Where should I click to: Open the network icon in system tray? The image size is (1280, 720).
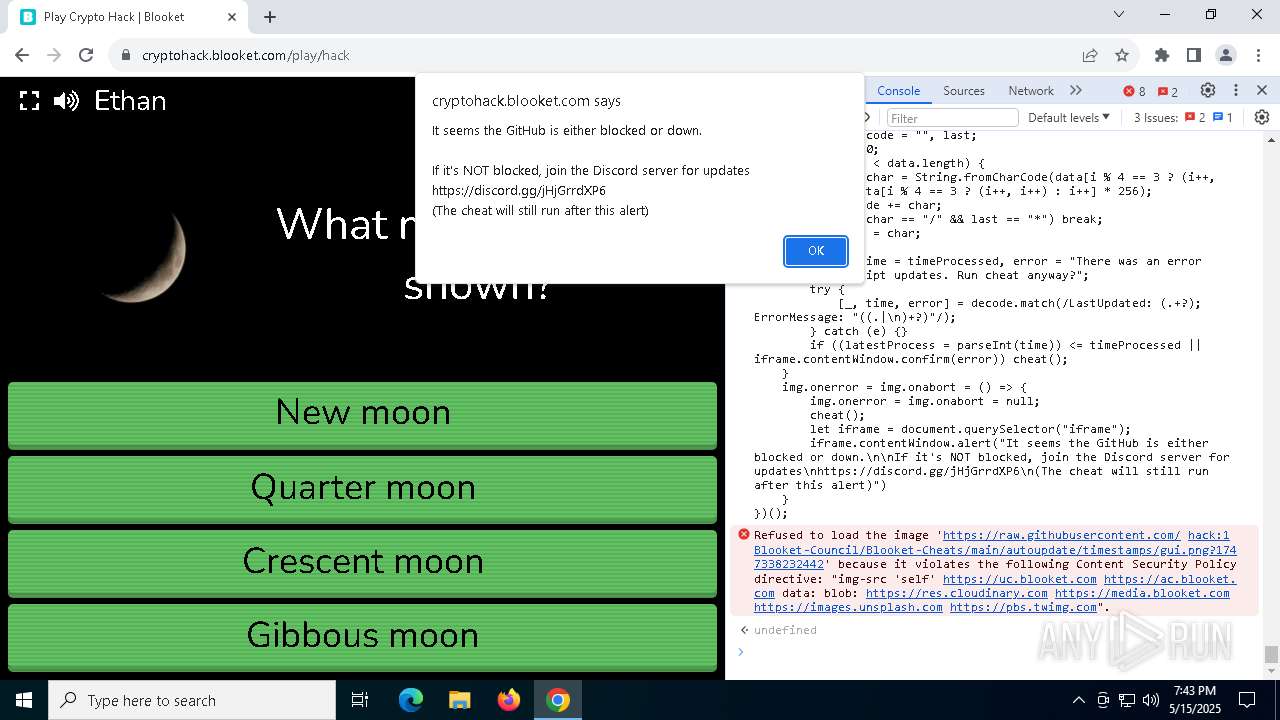click(1127, 700)
